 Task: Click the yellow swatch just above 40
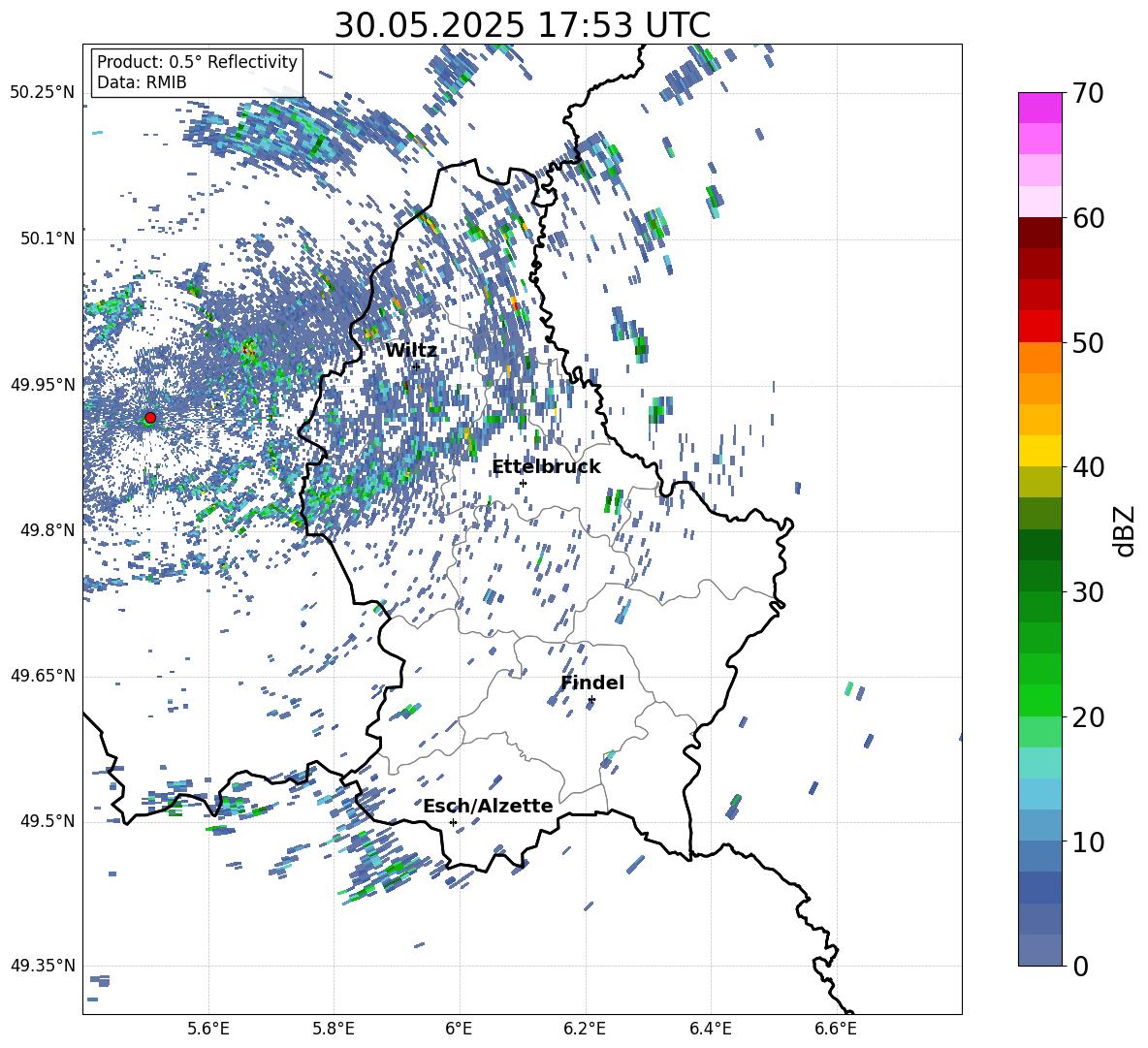[x=1039, y=450]
